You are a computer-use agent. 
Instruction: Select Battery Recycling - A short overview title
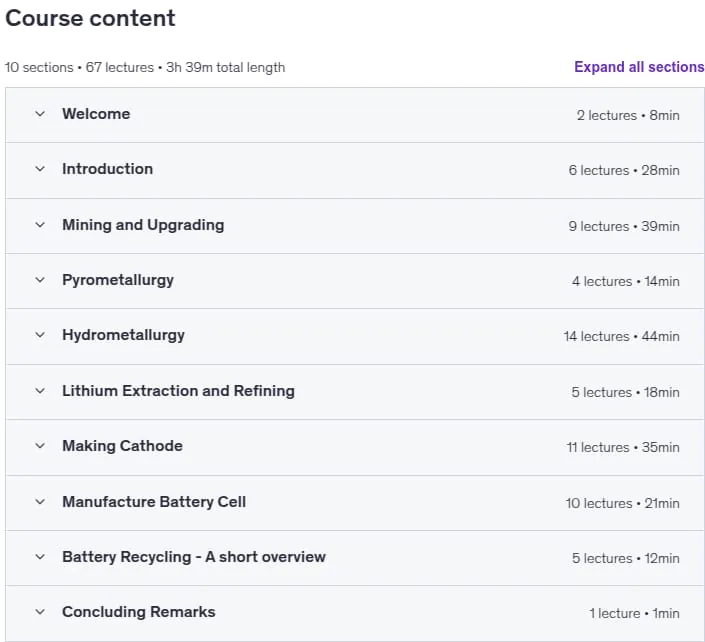tap(194, 557)
